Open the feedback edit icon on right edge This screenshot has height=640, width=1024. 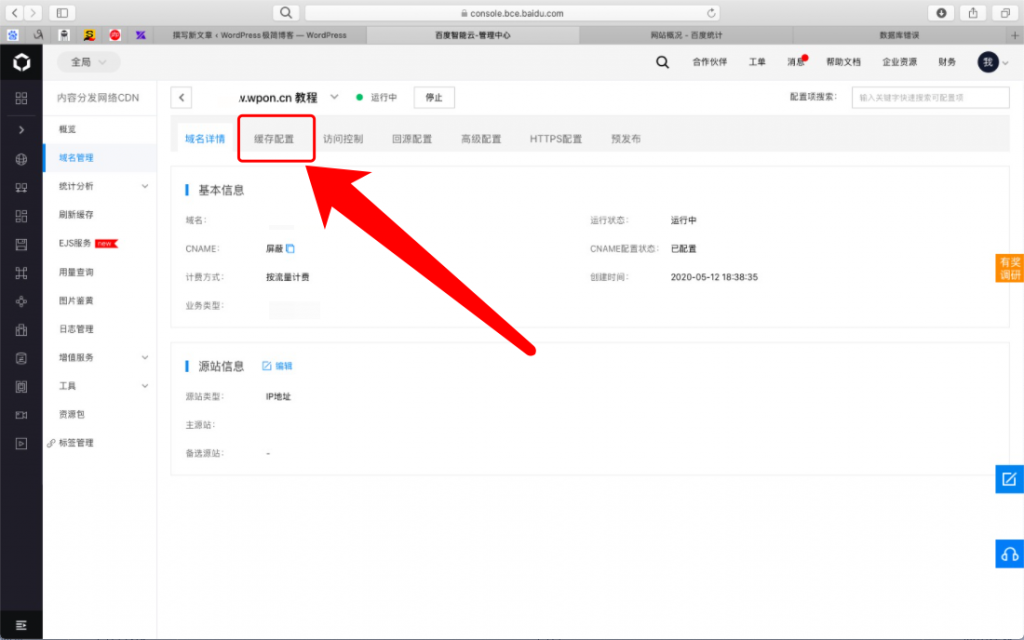click(1009, 479)
